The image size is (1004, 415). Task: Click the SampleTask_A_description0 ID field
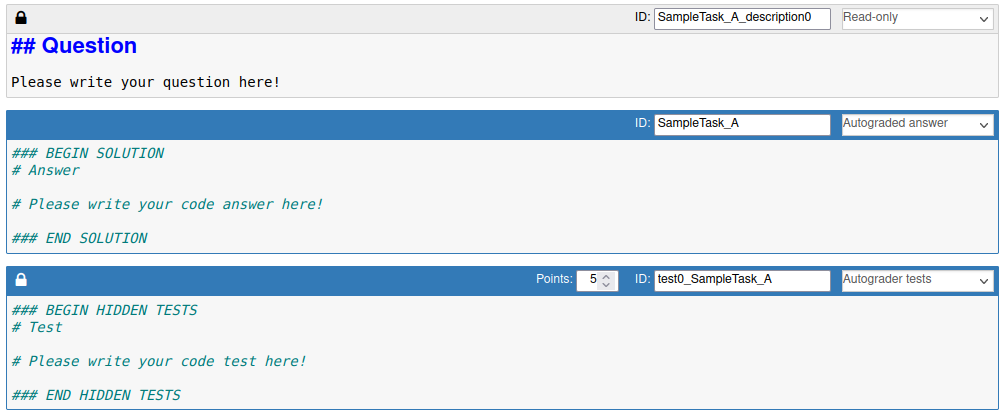[742, 19]
